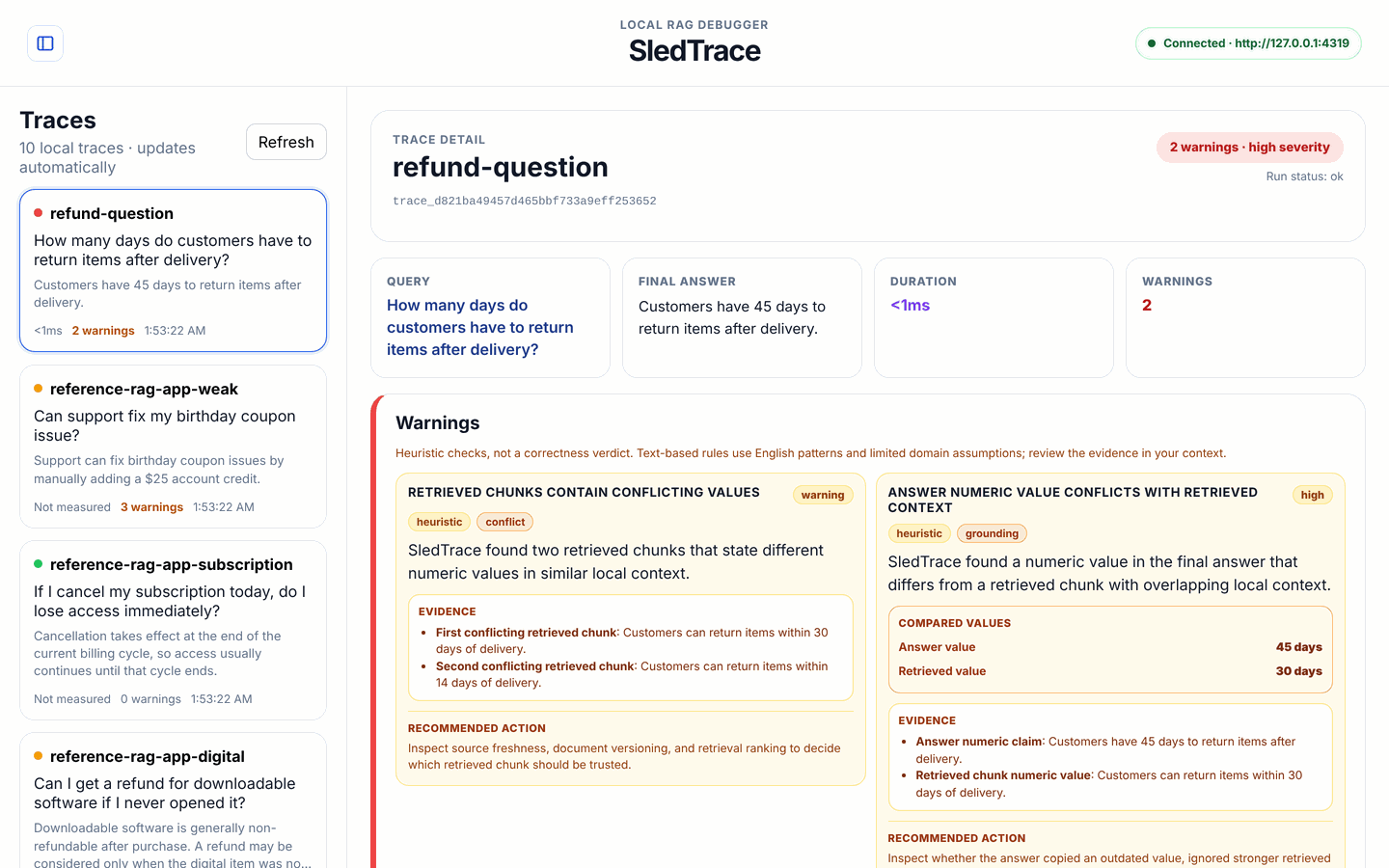1389x868 pixels.
Task: Open the reference-rag-app-weak trace
Action: 174,447
